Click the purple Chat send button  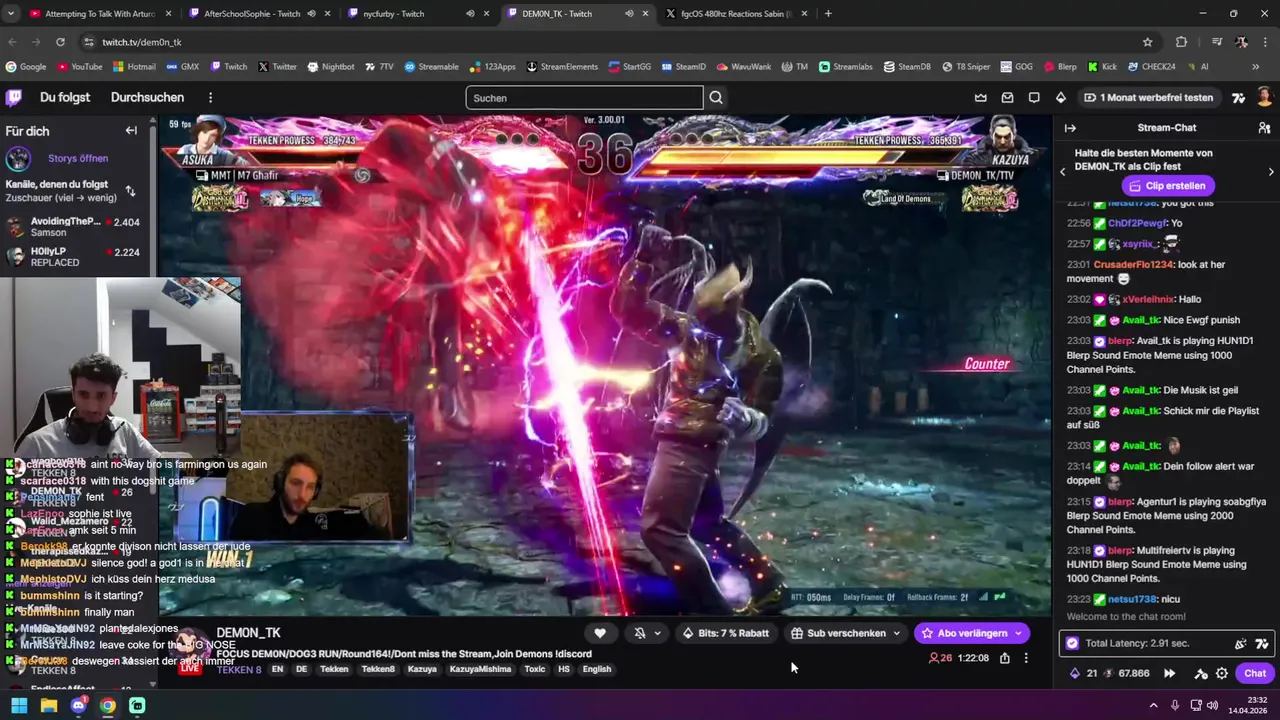pos(1255,673)
